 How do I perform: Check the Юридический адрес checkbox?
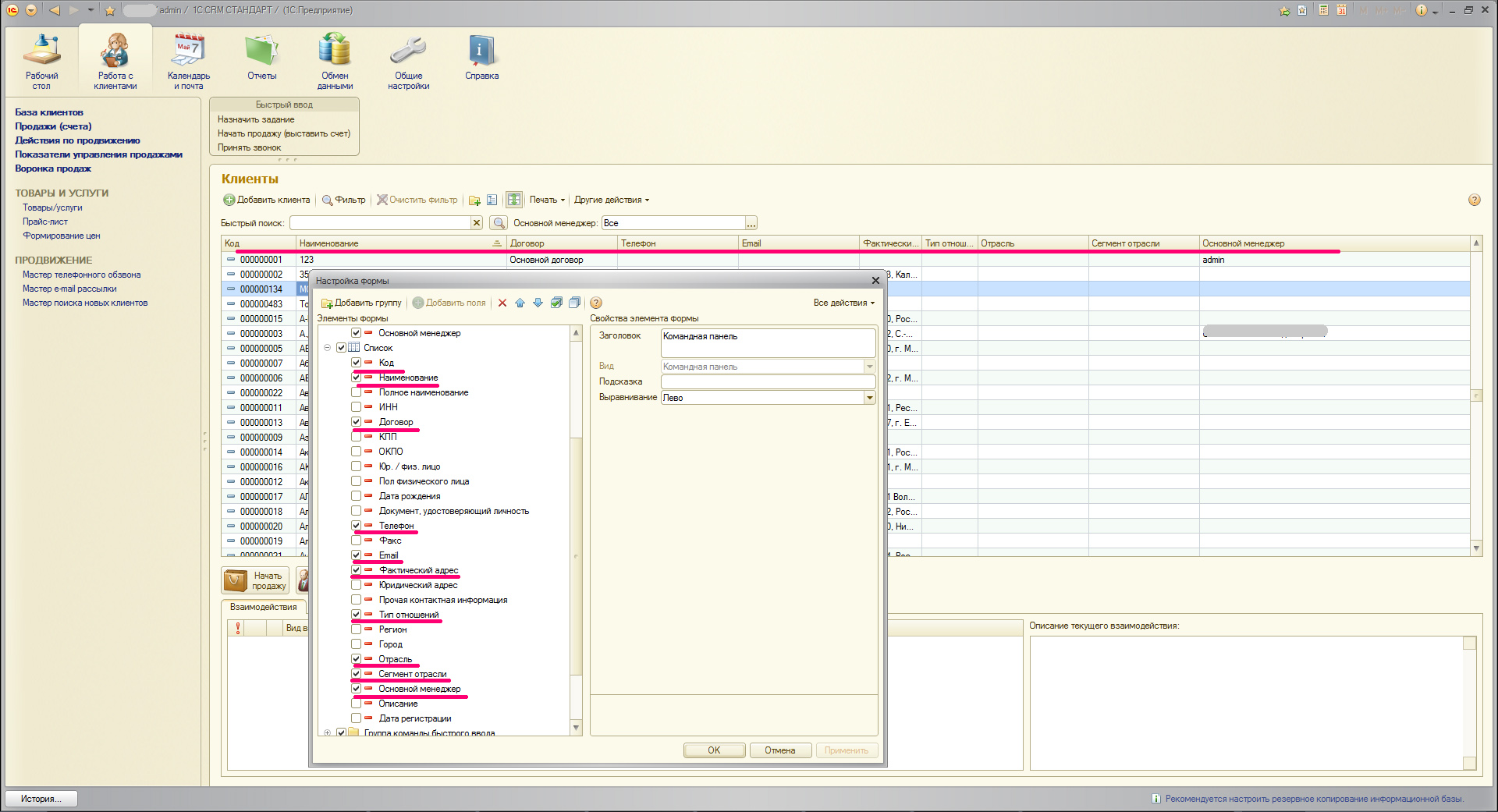click(357, 585)
